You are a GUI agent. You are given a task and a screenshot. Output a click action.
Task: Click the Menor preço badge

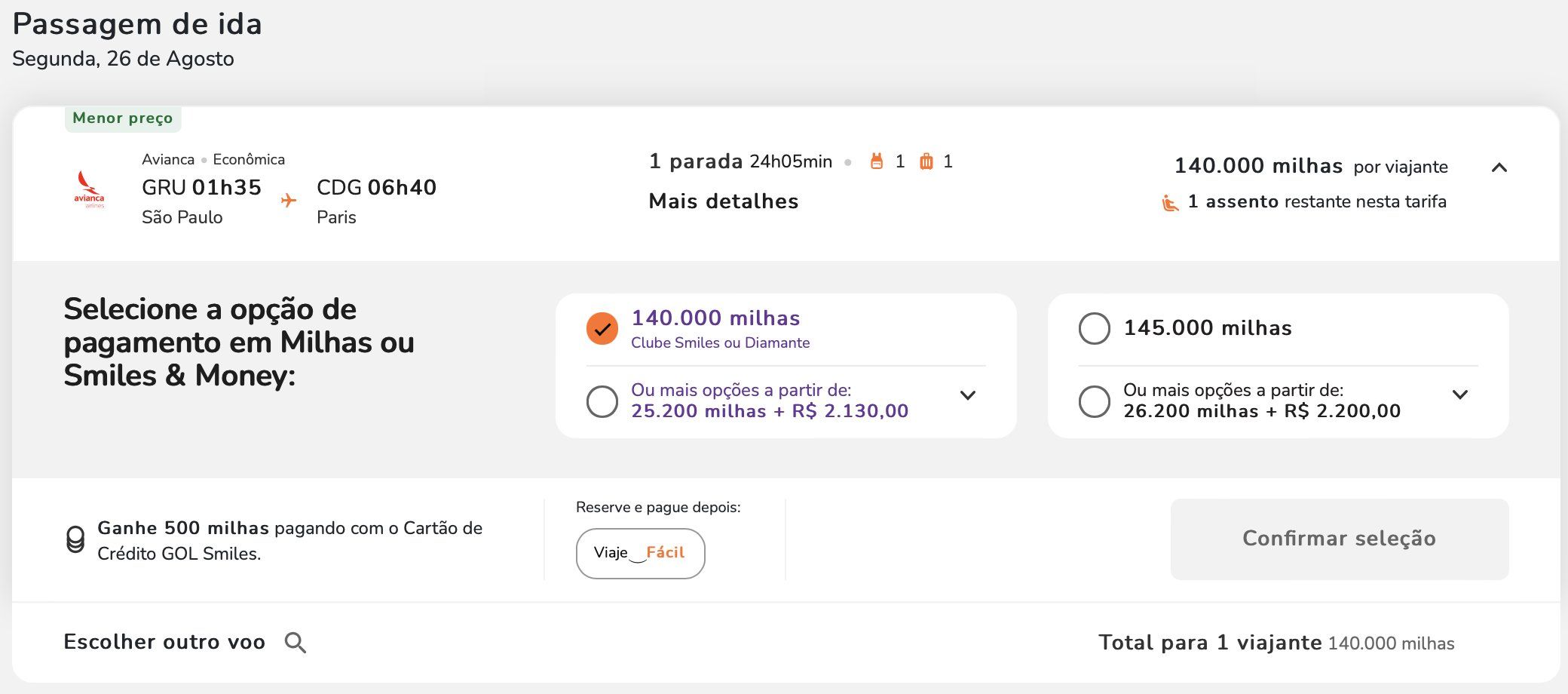[x=123, y=118]
